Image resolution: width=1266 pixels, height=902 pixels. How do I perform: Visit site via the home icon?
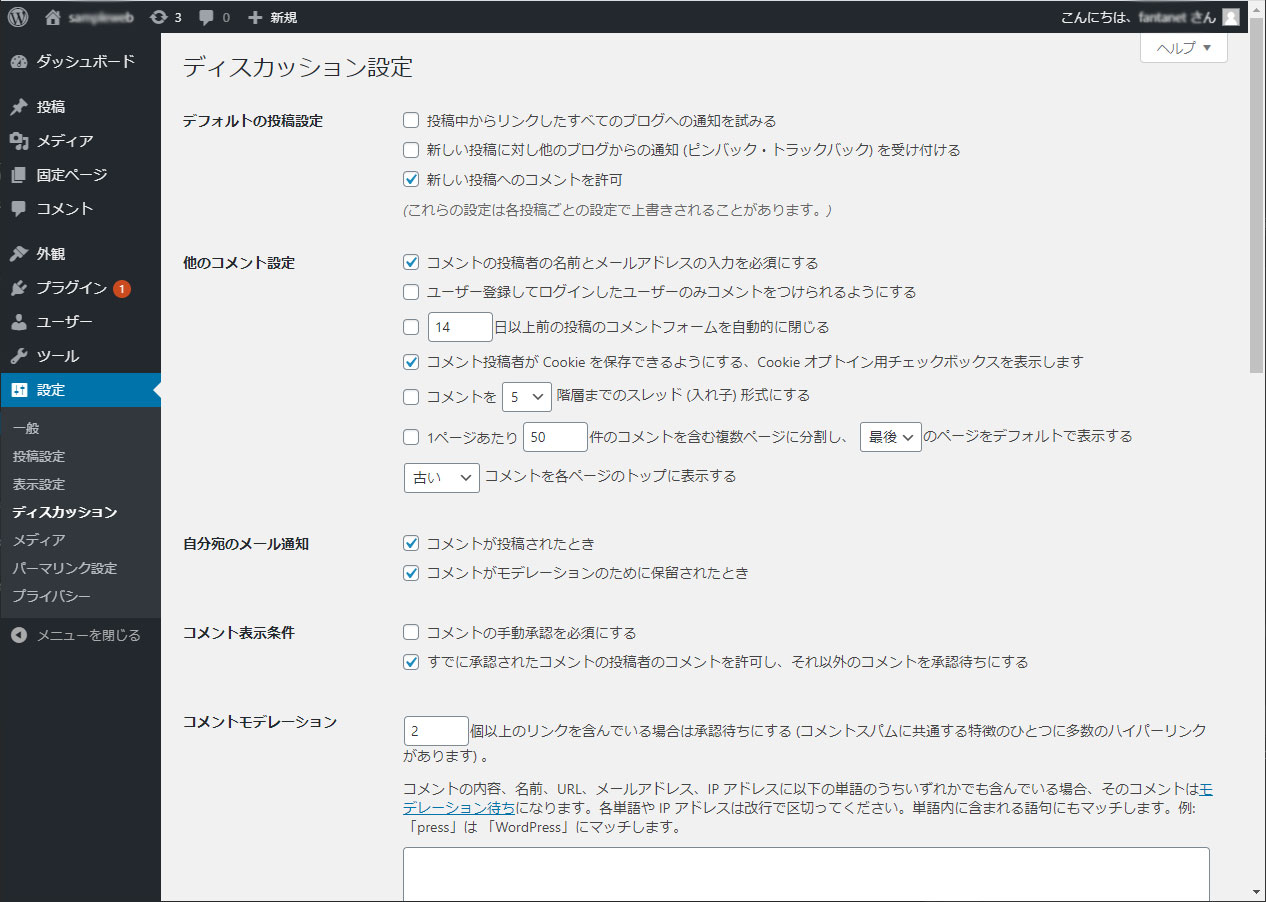click(x=53, y=16)
